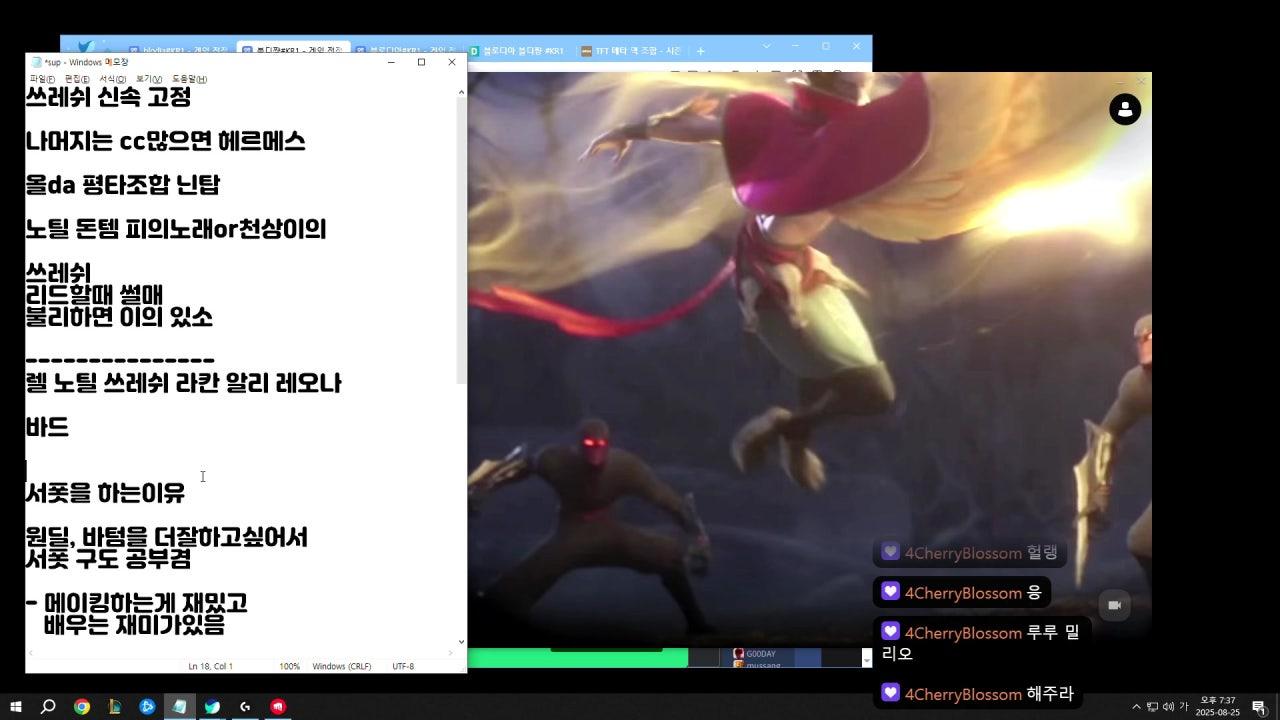Click the heart badge beside the '응' message
Image resolution: width=1280 pixels, height=720 pixels.
click(890, 592)
